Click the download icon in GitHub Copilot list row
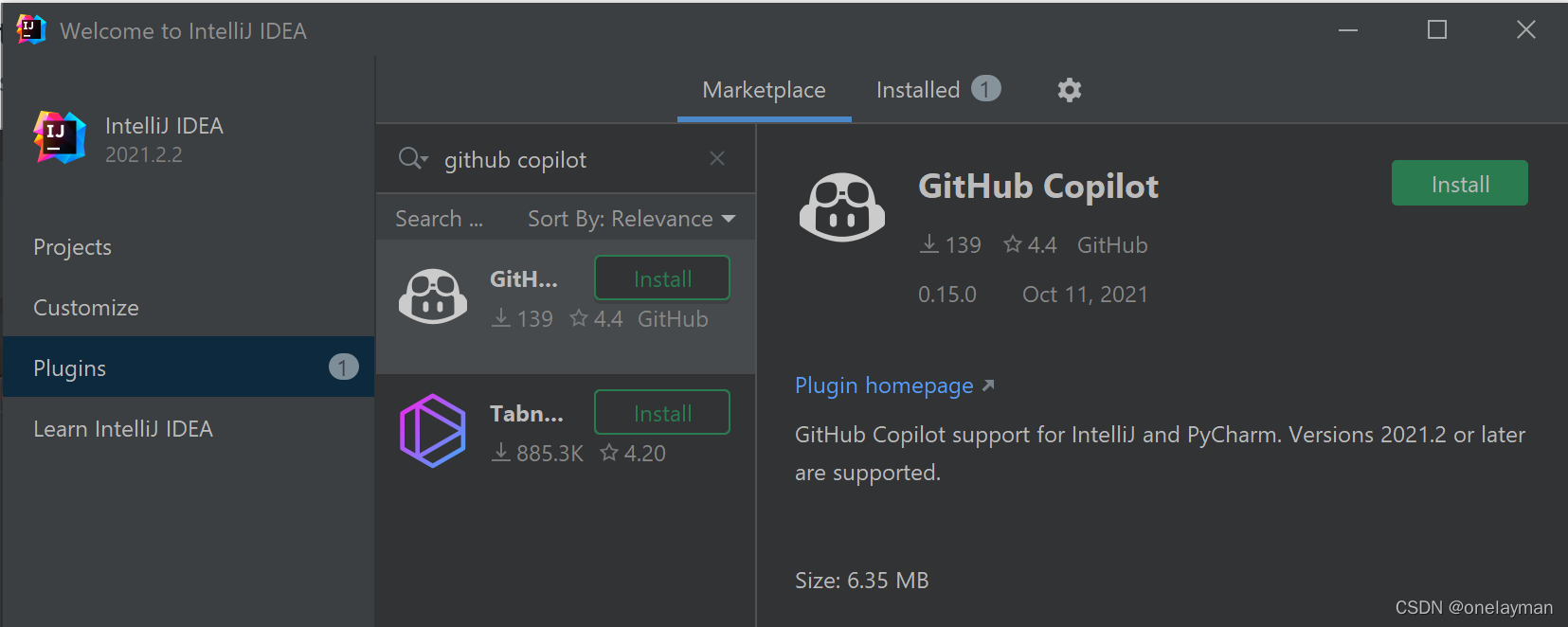Image resolution: width=1568 pixels, height=627 pixels. click(x=501, y=318)
